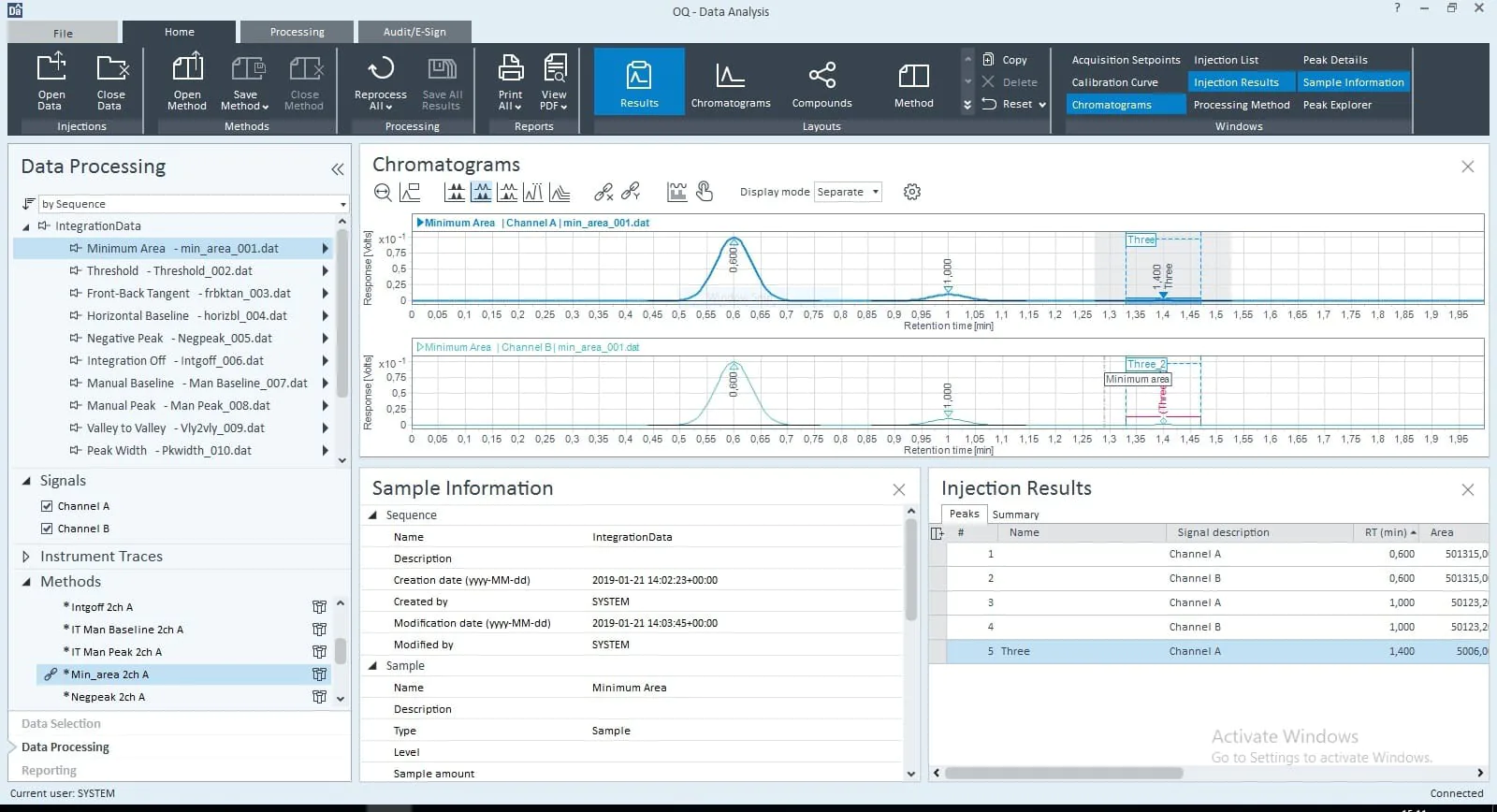Go to the Reporting section
The height and width of the screenshot is (812, 1497).
tap(49, 771)
